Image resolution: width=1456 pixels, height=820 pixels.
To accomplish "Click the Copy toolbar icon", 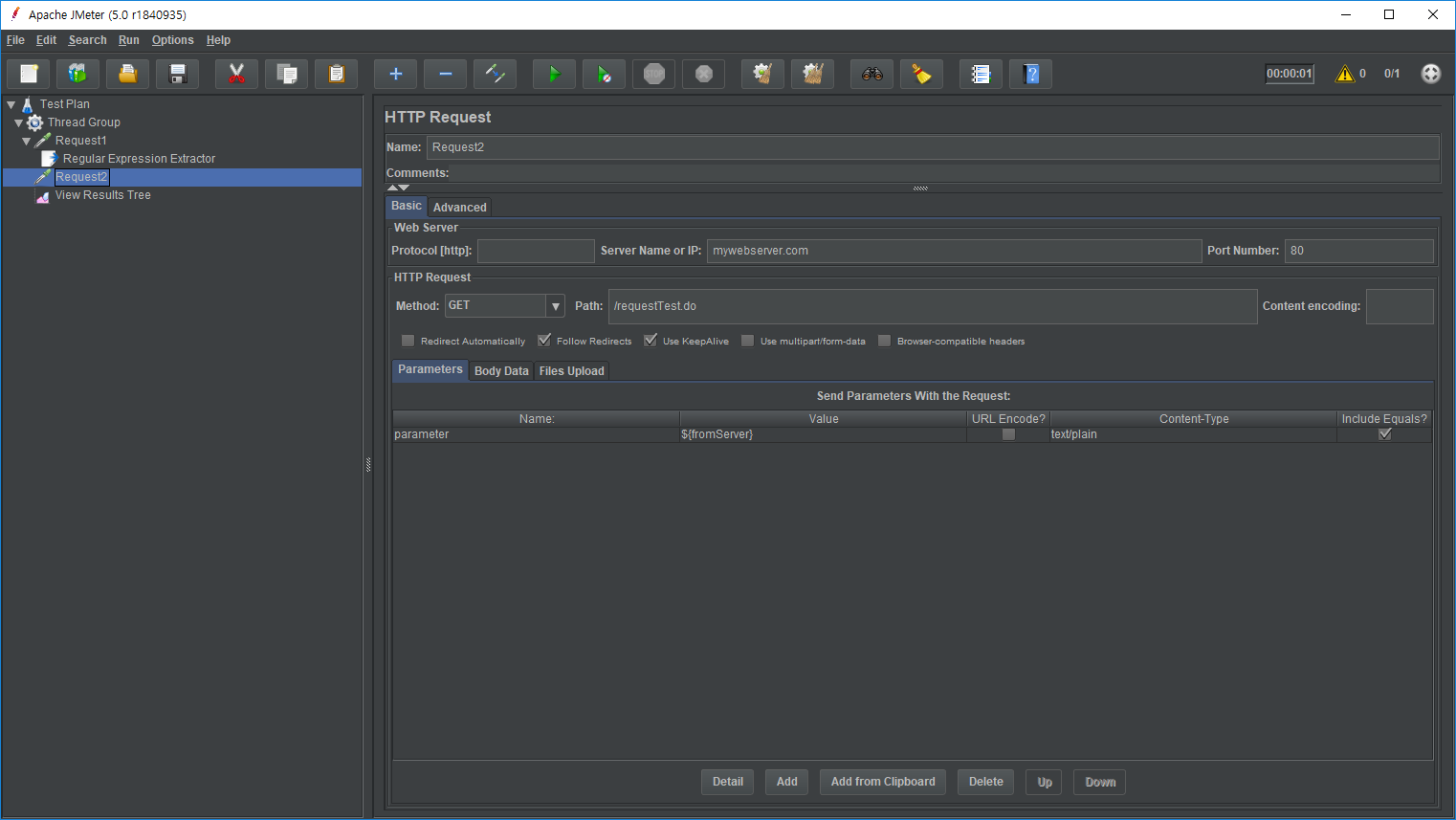I will [x=286, y=74].
